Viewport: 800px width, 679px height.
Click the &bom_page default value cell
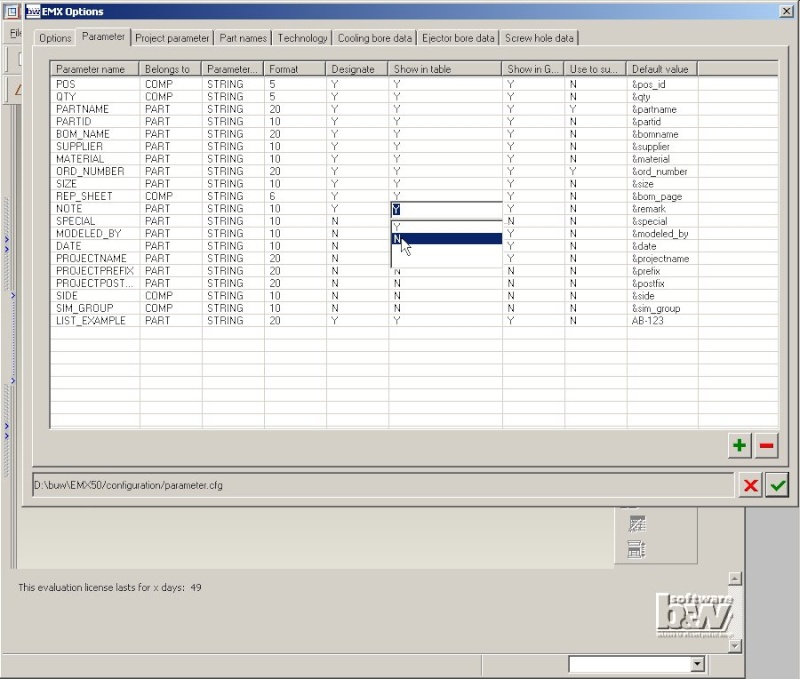pos(662,196)
